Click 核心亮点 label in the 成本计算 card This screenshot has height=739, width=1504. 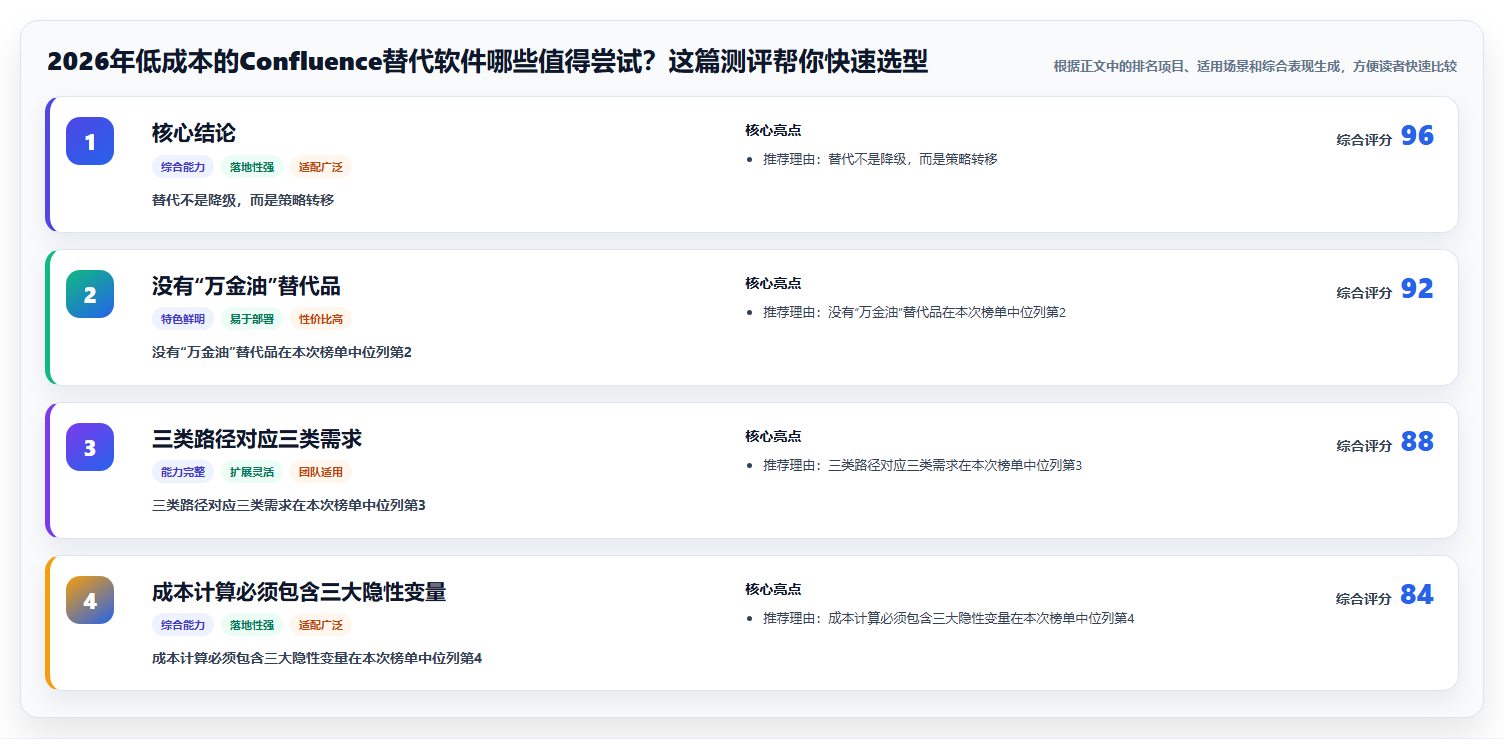(x=773, y=589)
